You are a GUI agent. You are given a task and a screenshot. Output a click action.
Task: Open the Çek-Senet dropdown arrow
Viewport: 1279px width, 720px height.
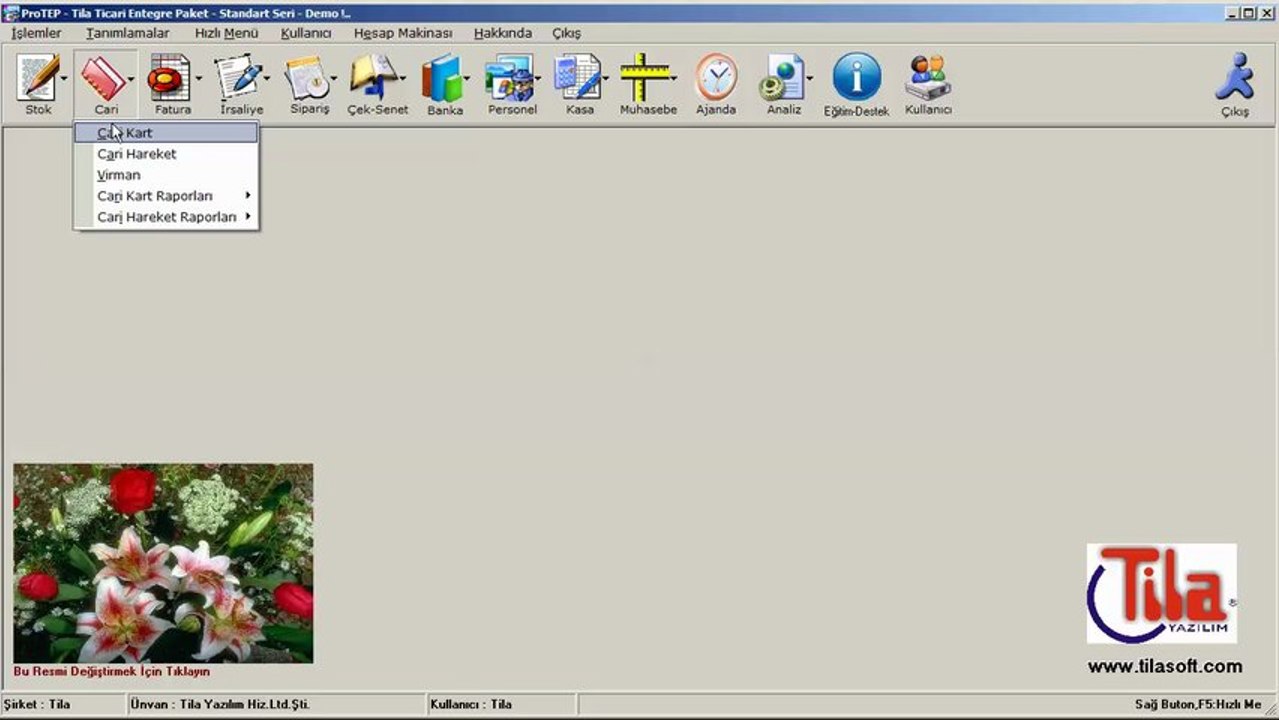pos(403,78)
